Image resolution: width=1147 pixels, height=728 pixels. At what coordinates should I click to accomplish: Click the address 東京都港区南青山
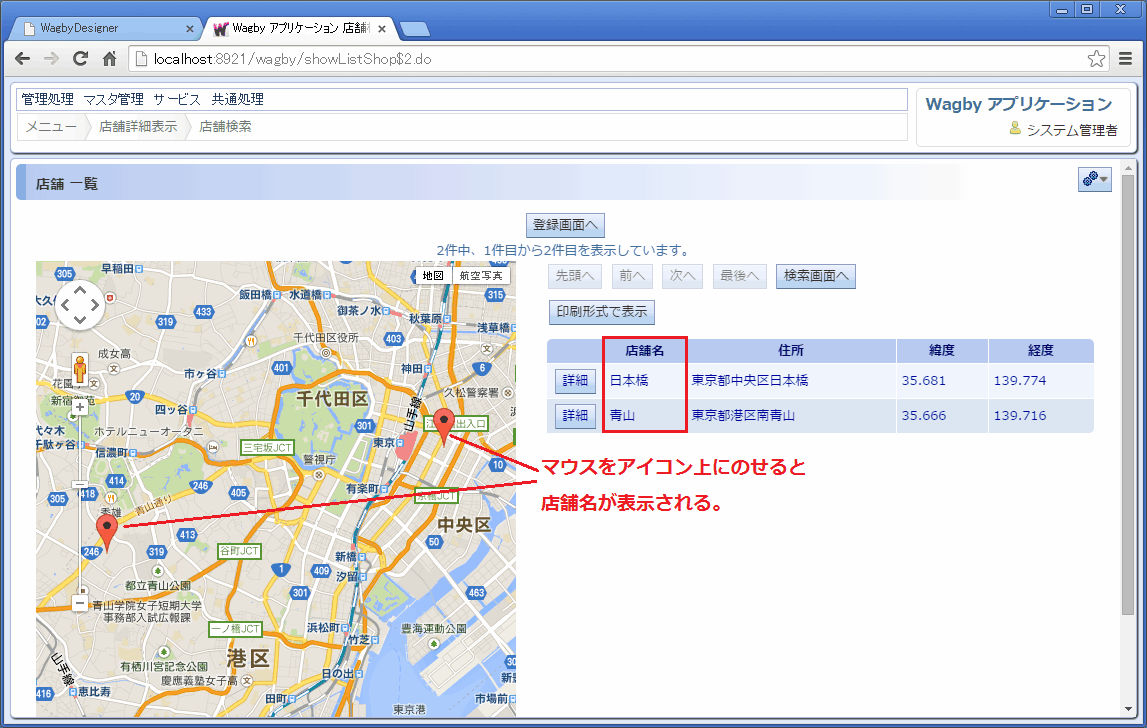[743, 416]
